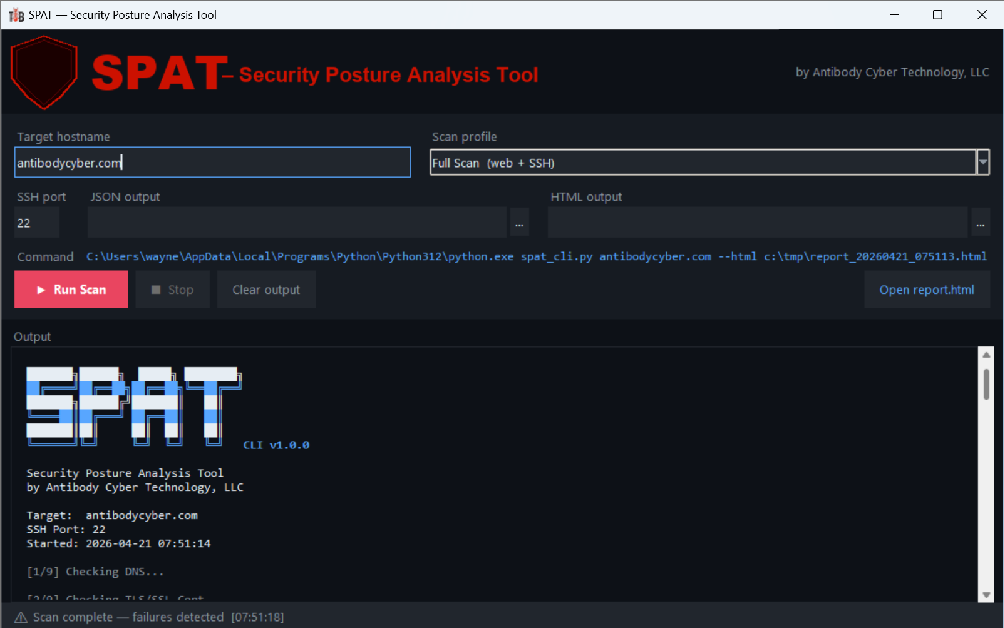Viewport: 1004px width, 628px height.
Task: Clear output with the Clear output button
Action: pyautogui.click(x=266, y=289)
